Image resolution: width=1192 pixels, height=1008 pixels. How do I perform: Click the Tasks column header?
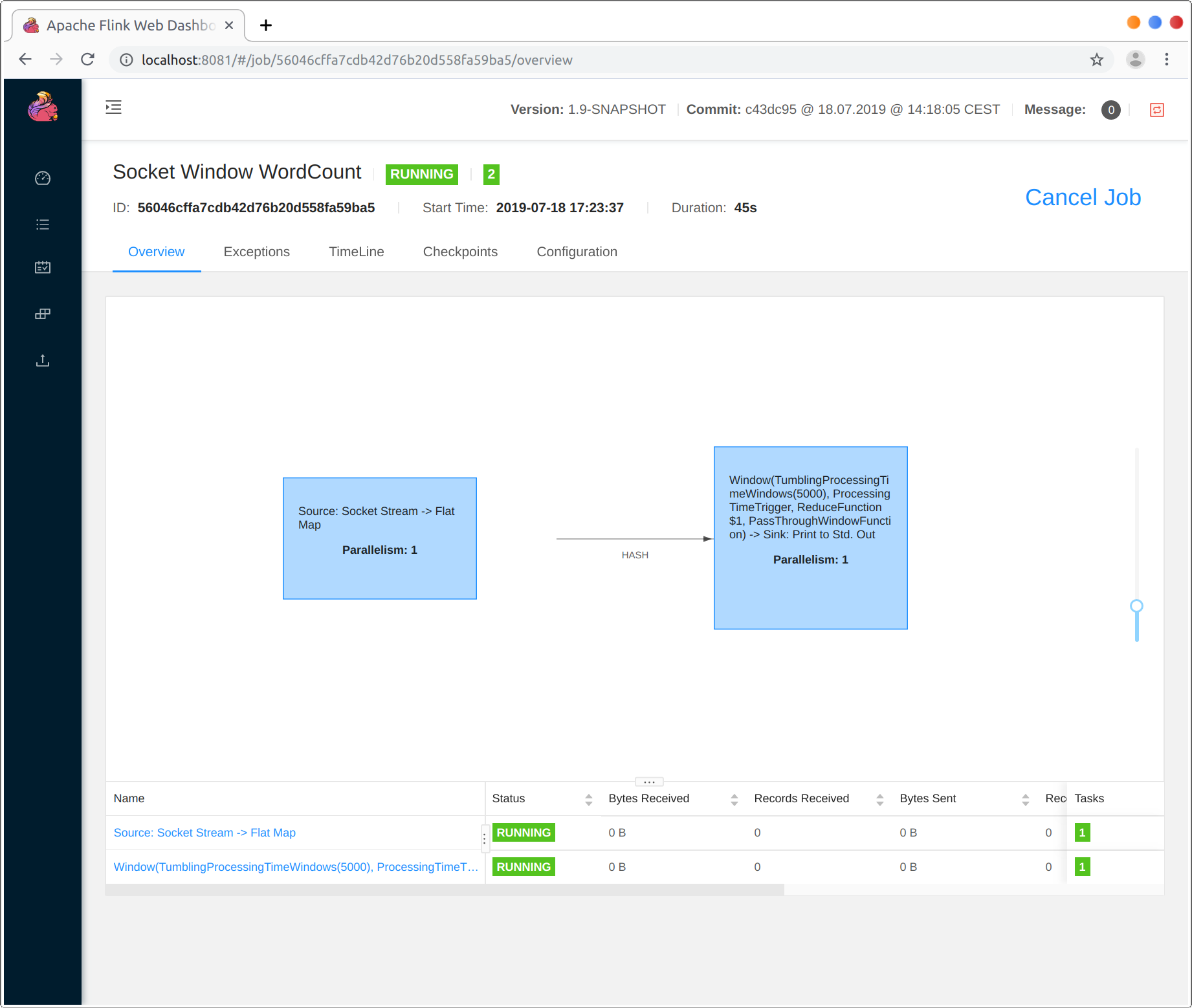click(x=1089, y=798)
